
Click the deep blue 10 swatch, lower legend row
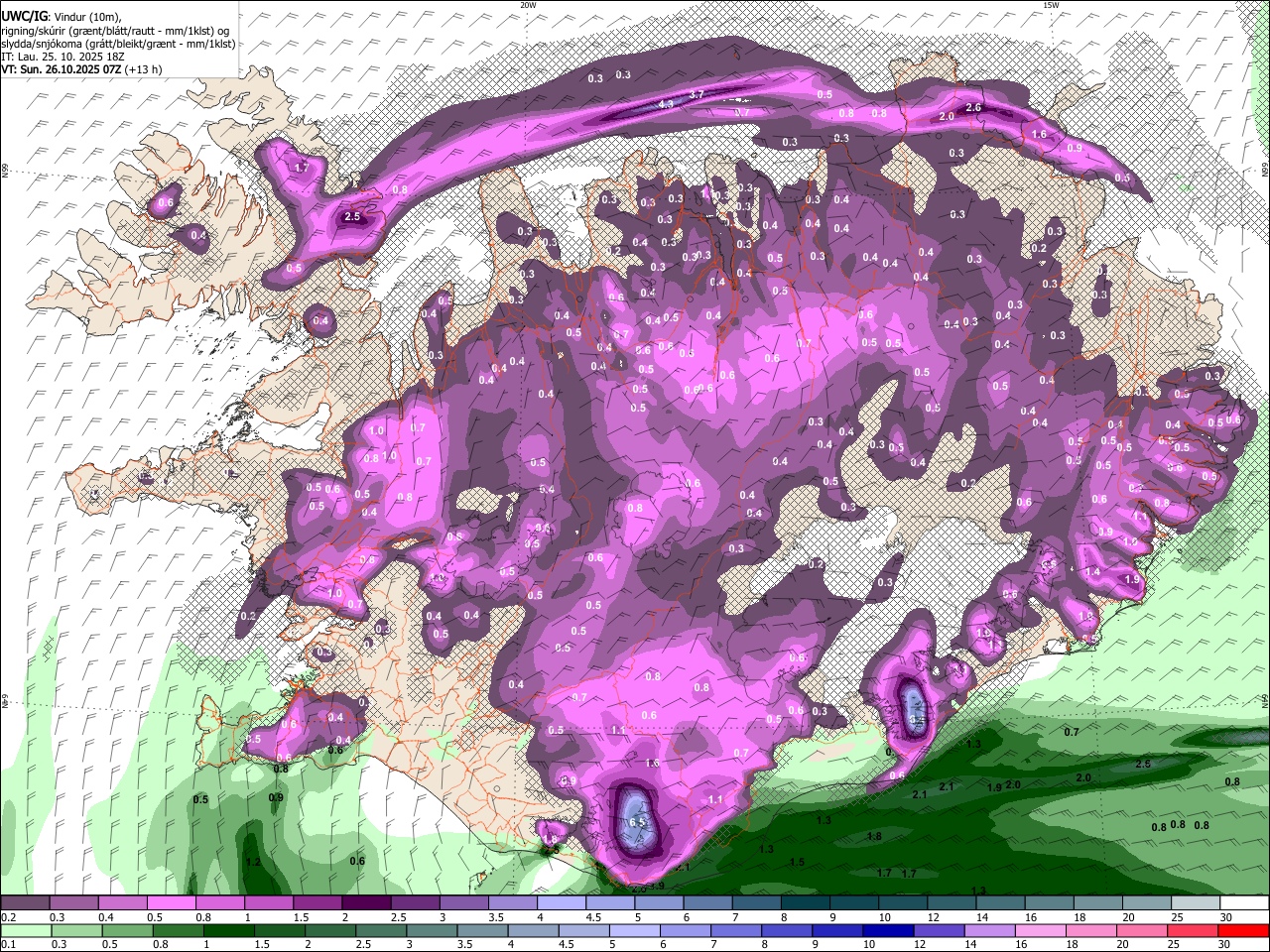click(x=888, y=930)
